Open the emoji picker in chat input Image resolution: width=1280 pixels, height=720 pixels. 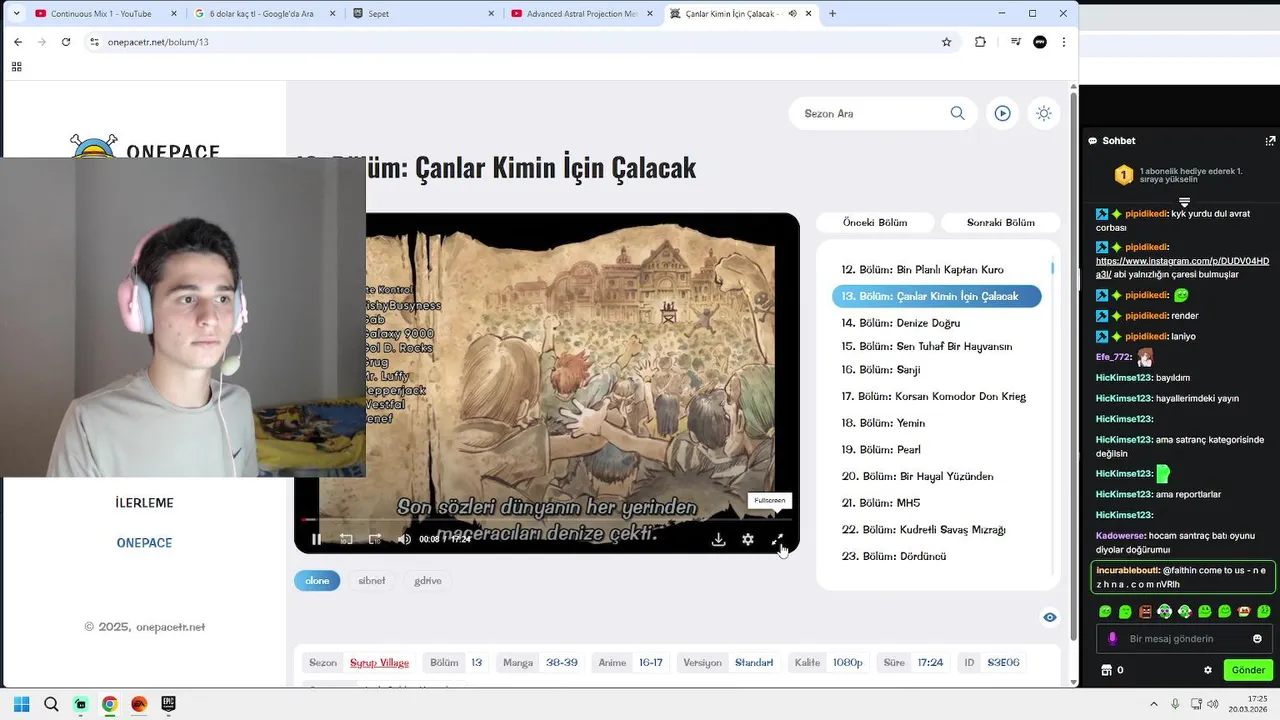(x=1257, y=639)
